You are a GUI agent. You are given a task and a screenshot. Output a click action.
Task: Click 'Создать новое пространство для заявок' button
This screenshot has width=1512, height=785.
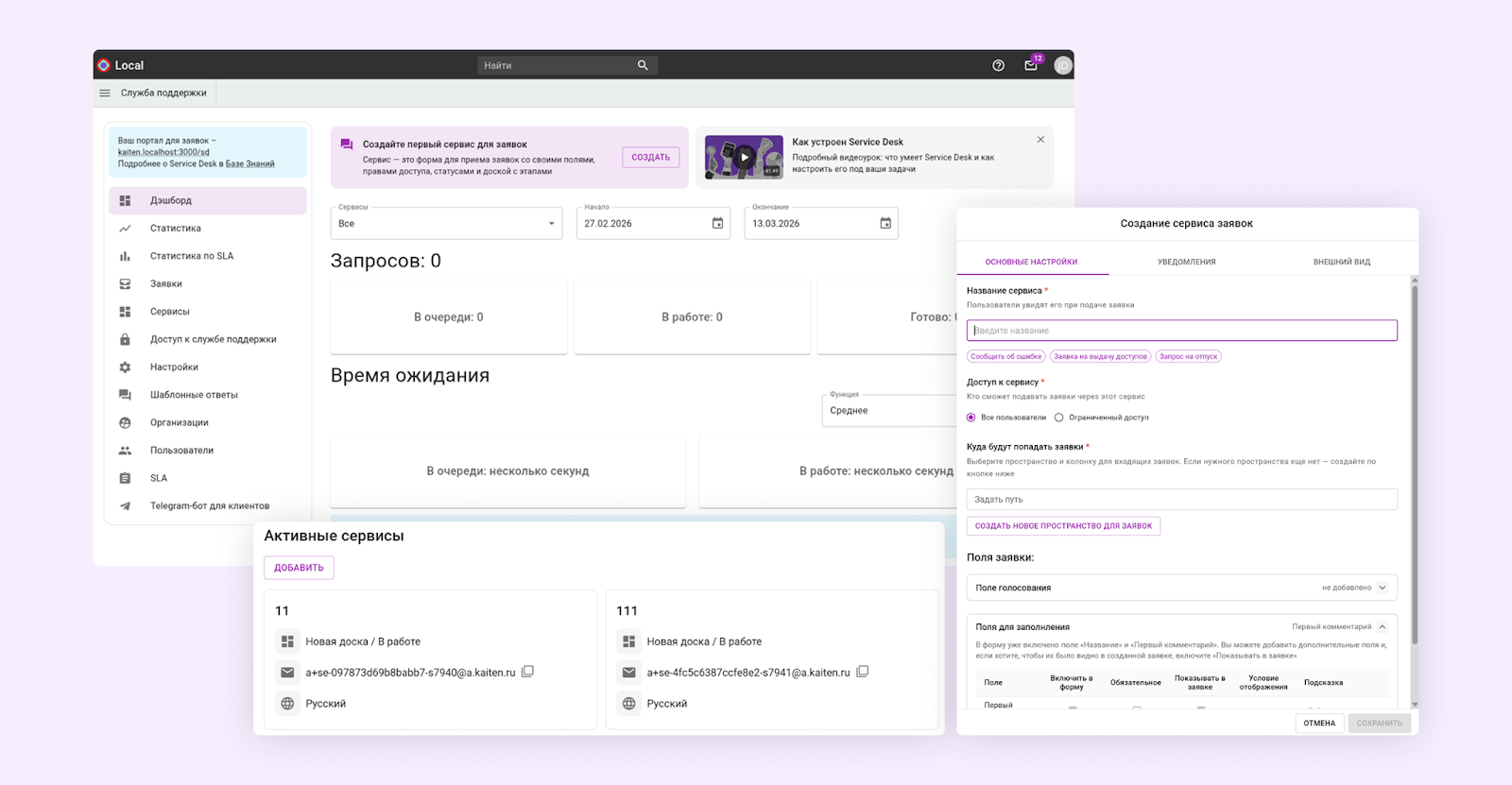[x=1063, y=526]
